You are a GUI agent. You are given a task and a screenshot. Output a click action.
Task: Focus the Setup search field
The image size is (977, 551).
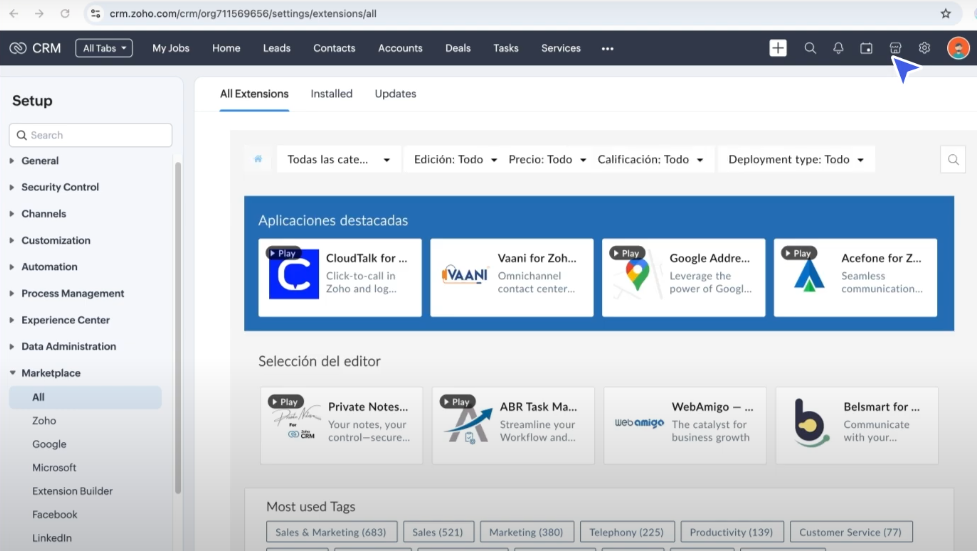pyautogui.click(x=90, y=135)
